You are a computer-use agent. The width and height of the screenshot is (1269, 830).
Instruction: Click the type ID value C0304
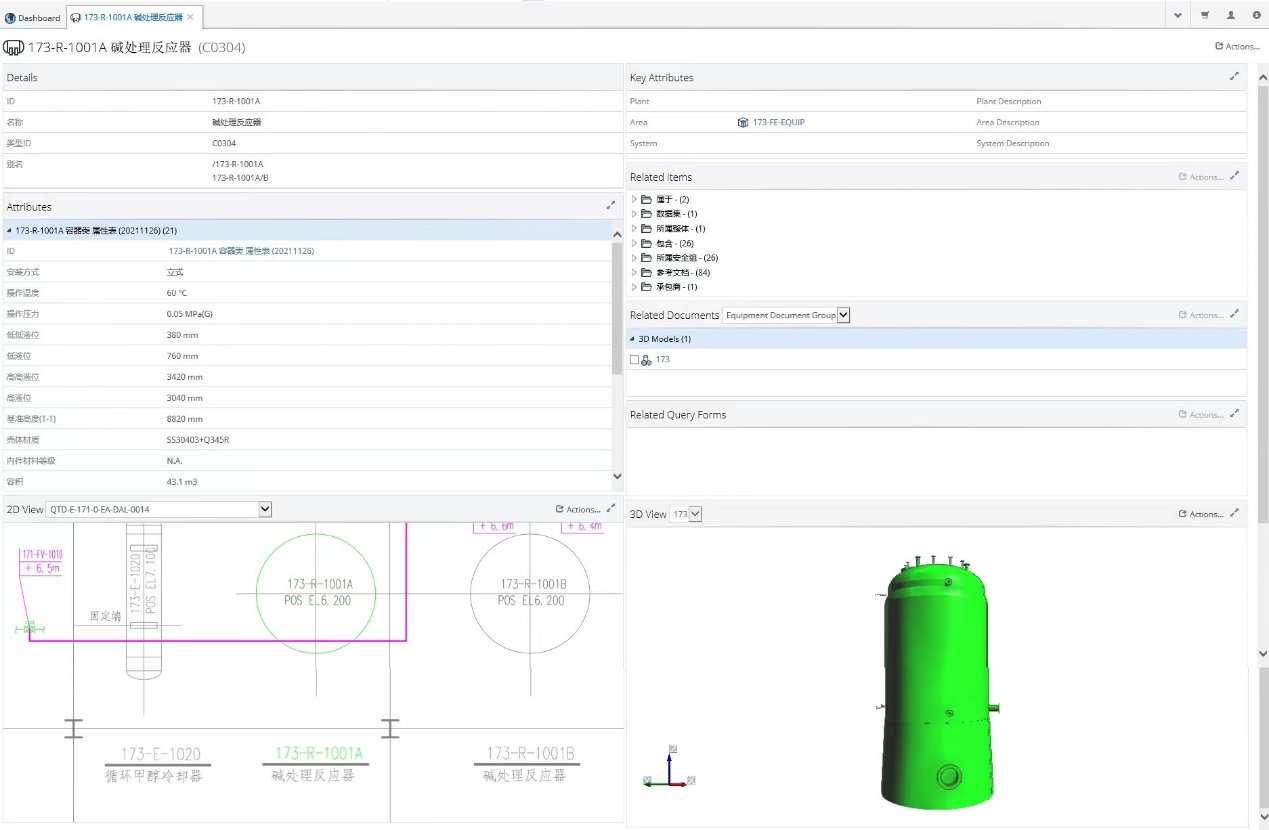[224, 143]
